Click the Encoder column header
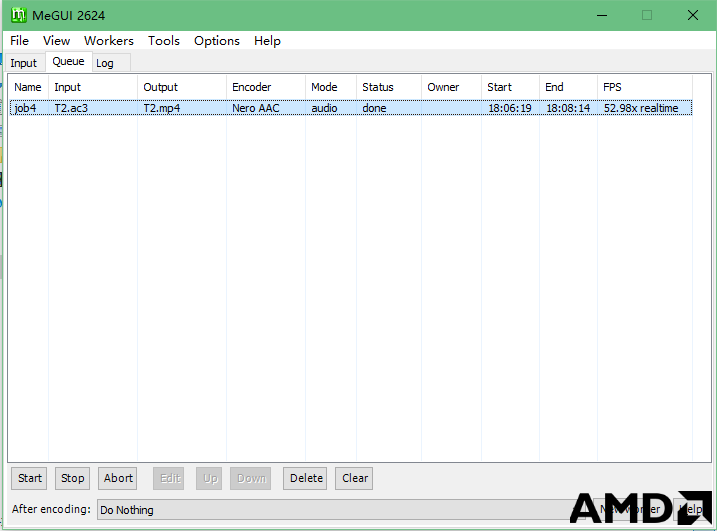717x531 pixels. [x=266, y=87]
